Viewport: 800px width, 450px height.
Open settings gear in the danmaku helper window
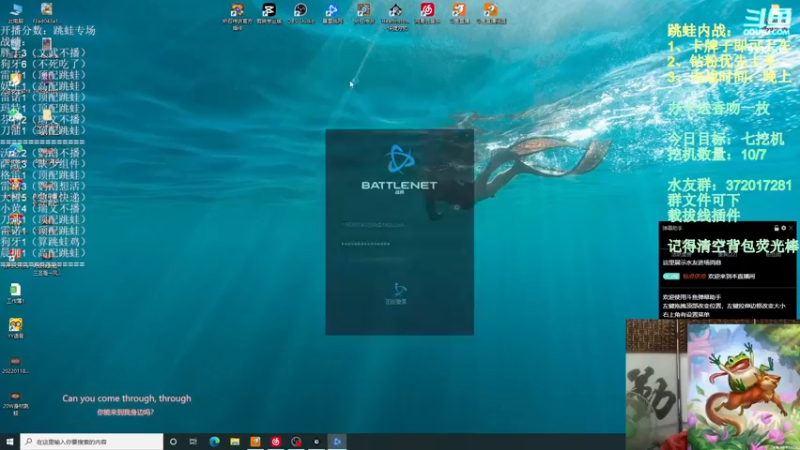coord(784,228)
